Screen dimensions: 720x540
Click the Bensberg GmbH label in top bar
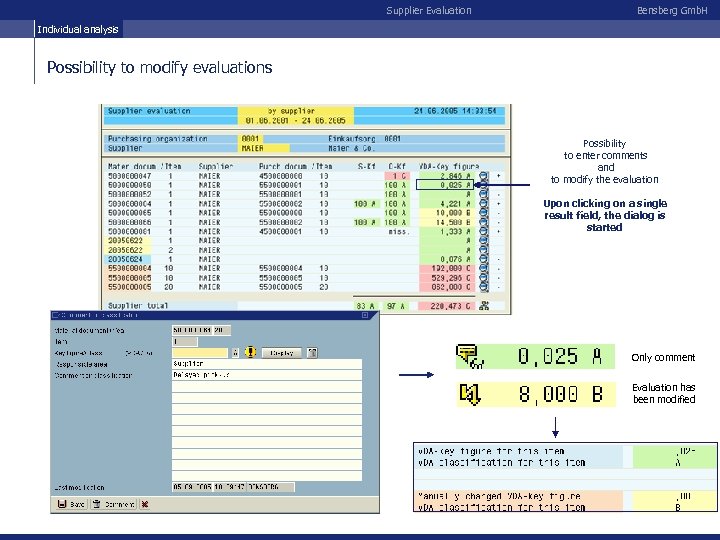coord(672,10)
